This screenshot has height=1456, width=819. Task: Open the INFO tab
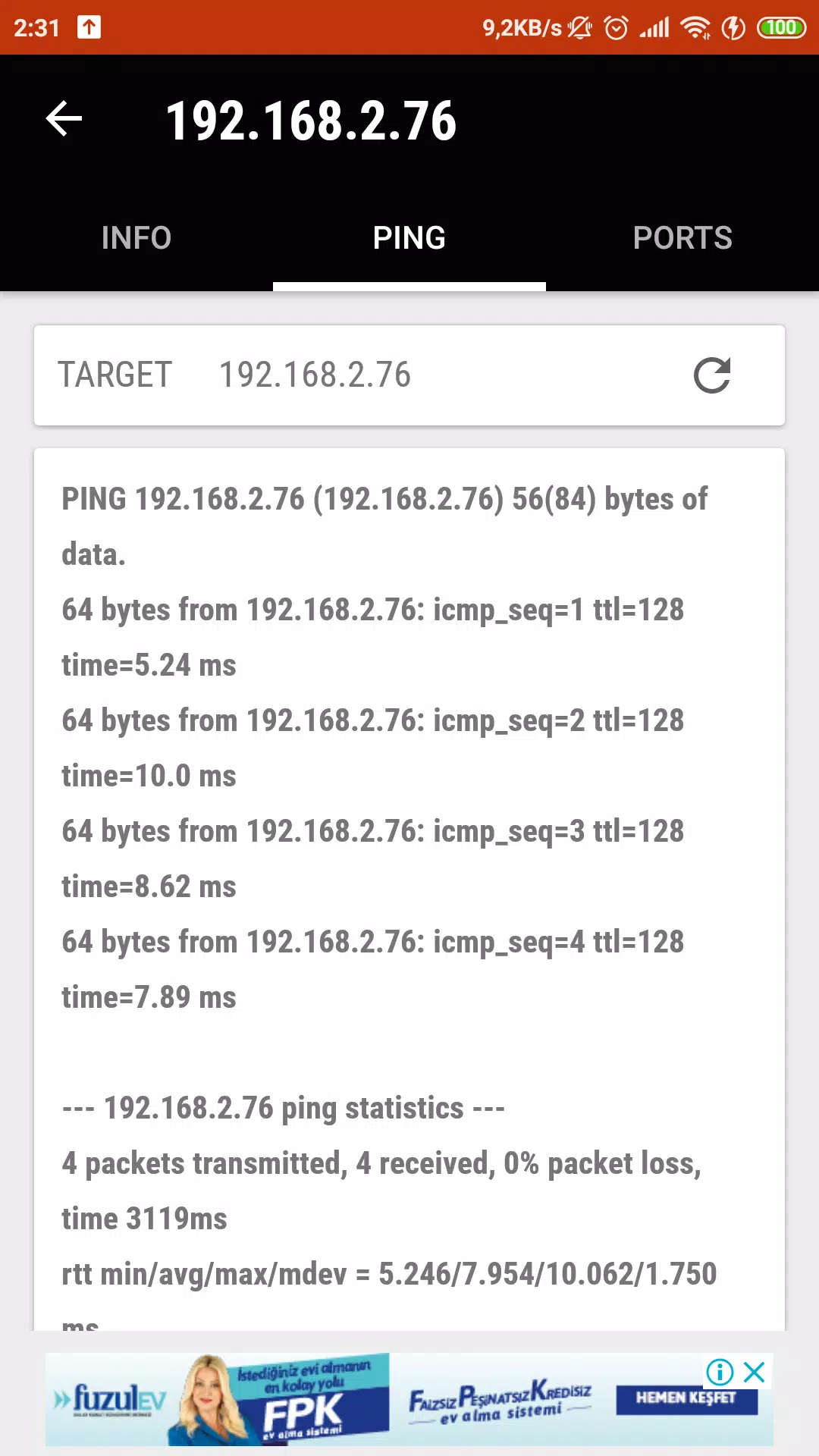[136, 238]
